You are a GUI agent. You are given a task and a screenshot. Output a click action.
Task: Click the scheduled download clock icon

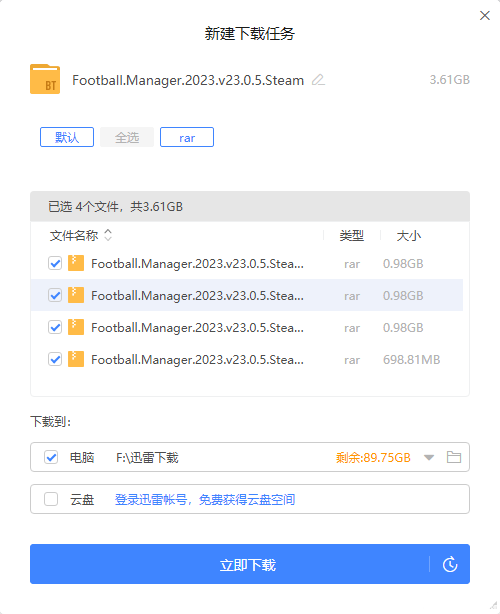click(450, 564)
